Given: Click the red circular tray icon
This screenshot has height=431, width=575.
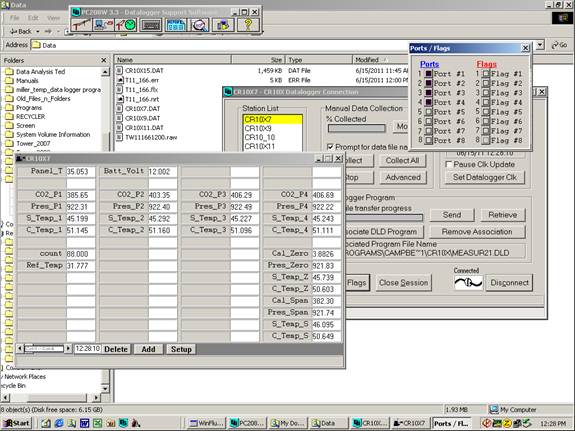Looking at the screenshot, I should point(486,423).
